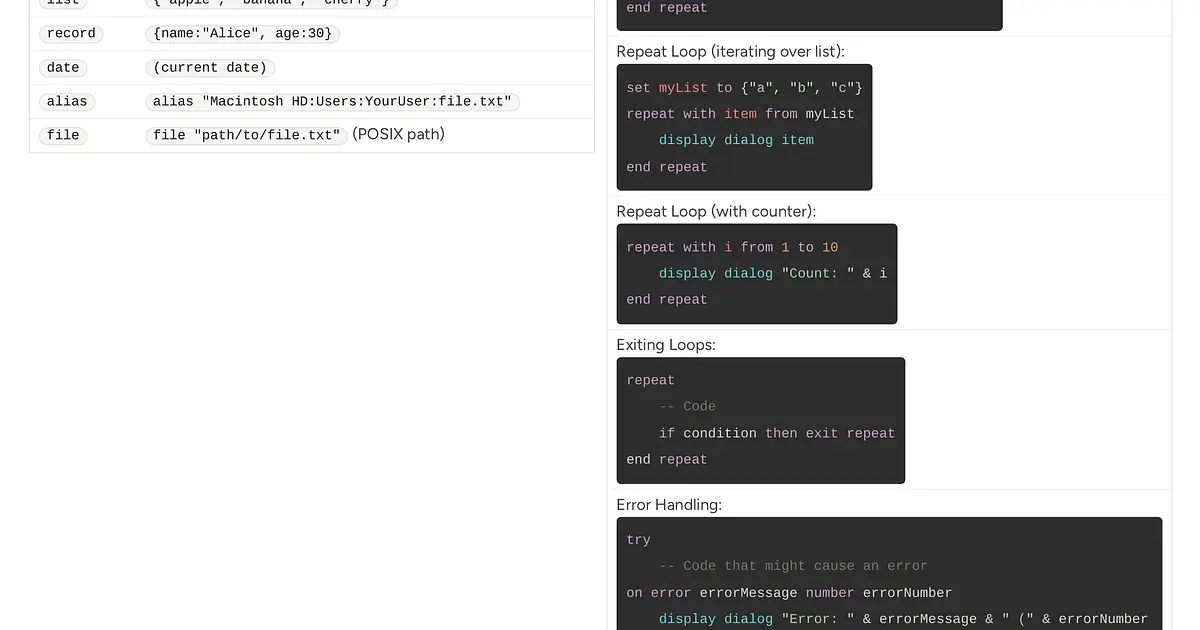1200x630 pixels.
Task: Click the (current date) example snippet
Action: [209, 67]
